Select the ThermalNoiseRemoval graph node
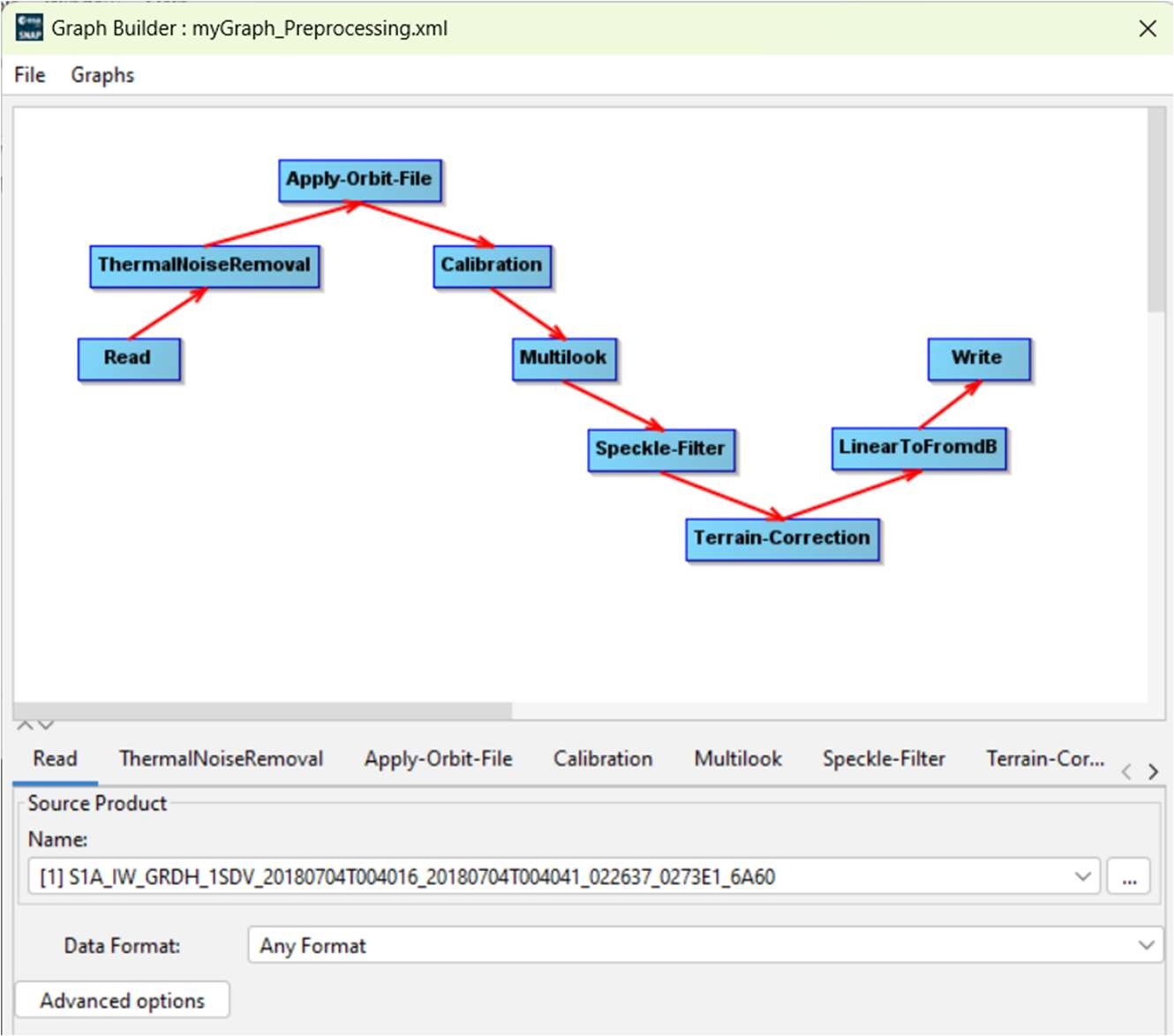This screenshot has height=1036, width=1174. [204, 267]
